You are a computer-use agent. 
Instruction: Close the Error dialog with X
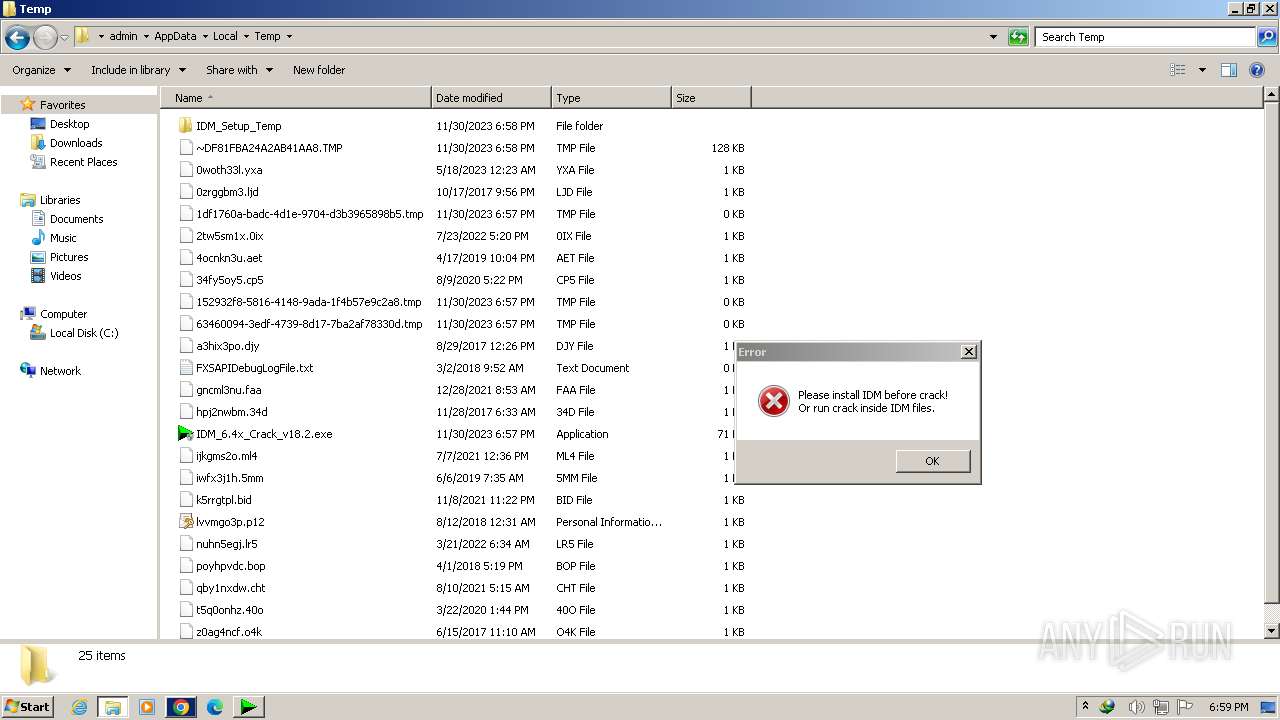tap(968, 352)
